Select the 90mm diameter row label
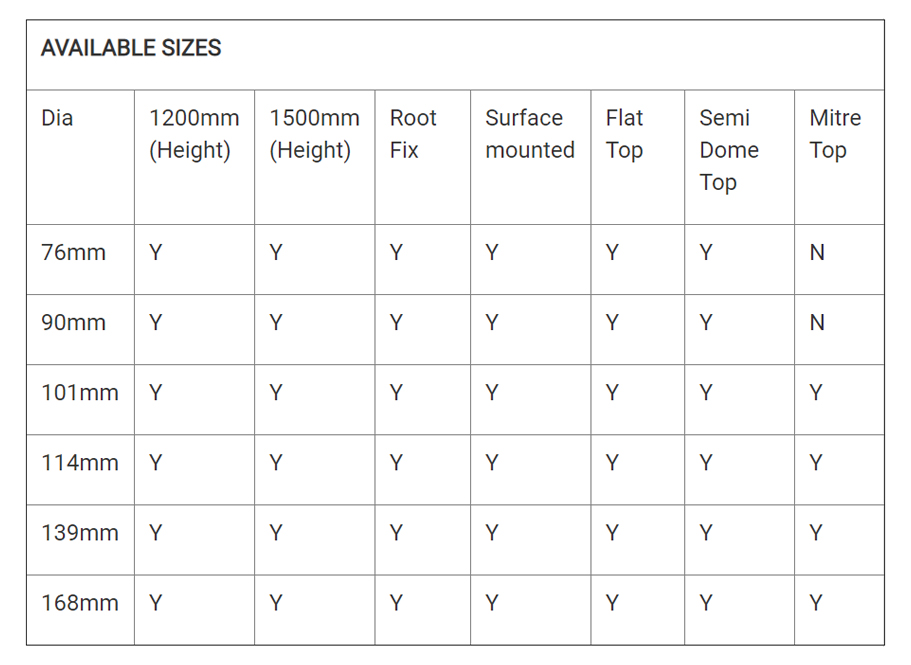The image size is (911, 665). 74,322
